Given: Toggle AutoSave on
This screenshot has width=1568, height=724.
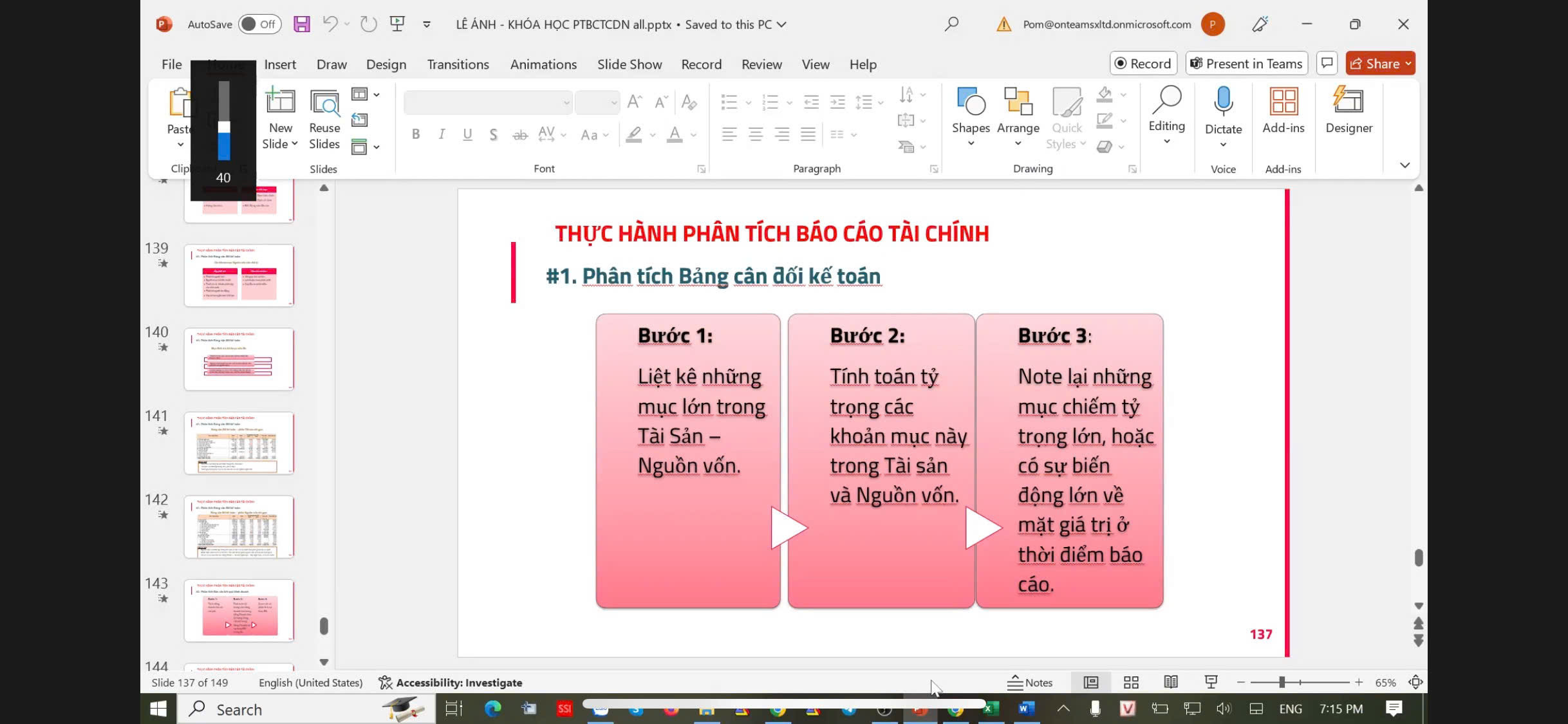Looking at the screenshot, I should [x=259, y=24].
